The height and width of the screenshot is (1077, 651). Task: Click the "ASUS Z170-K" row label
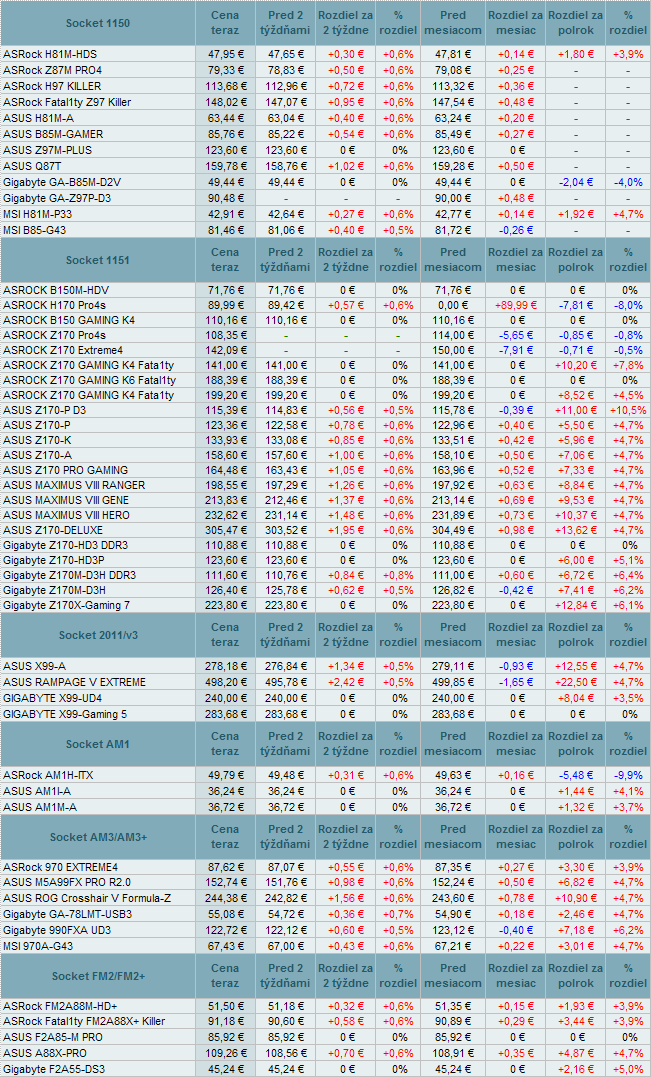click(x=37, y=440)
